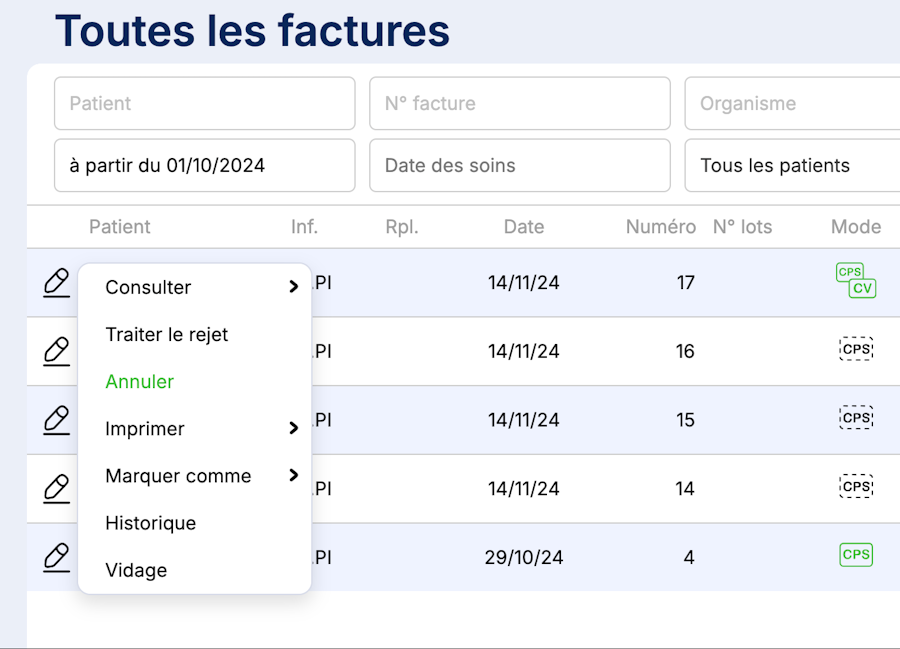Screen dimensions: 900x649
Task: Click the edit pencil icon for invoice 16
Action: click(57, 351)
